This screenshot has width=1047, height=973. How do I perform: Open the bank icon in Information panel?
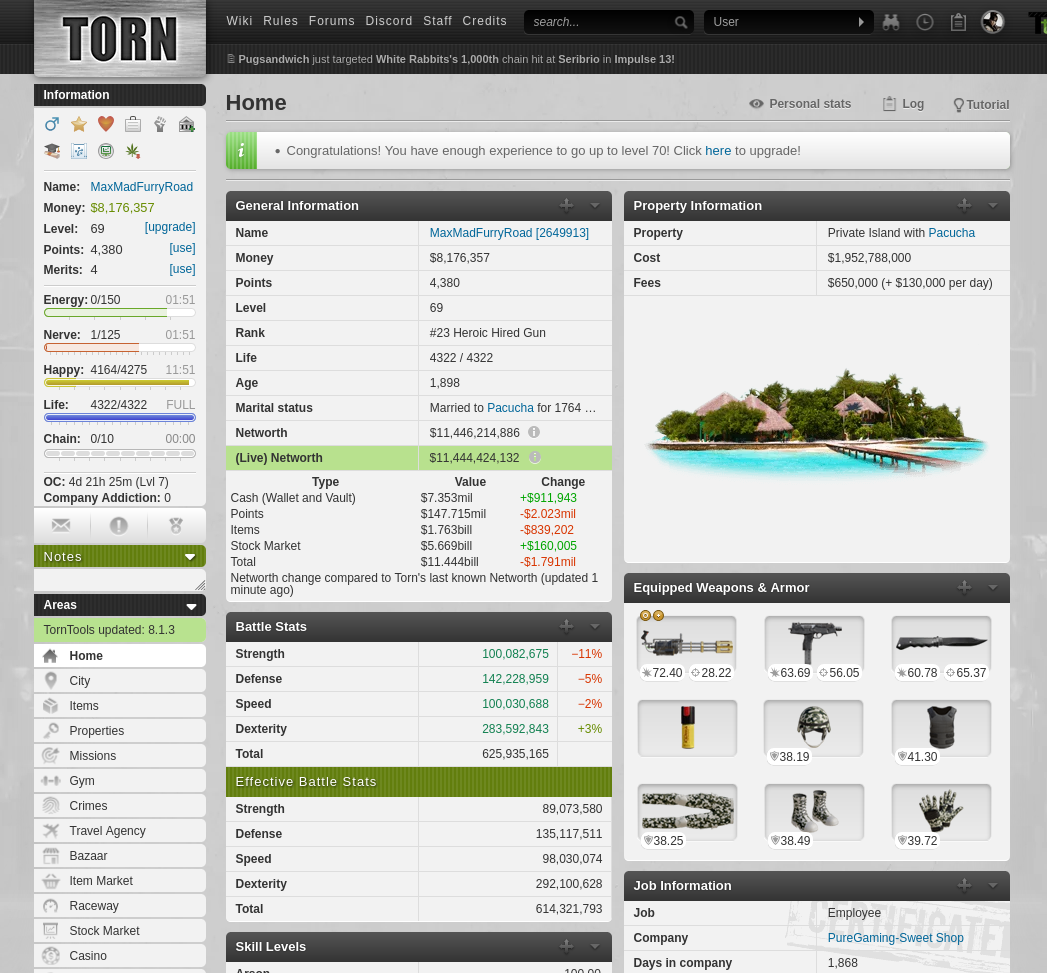pos(186,124)
